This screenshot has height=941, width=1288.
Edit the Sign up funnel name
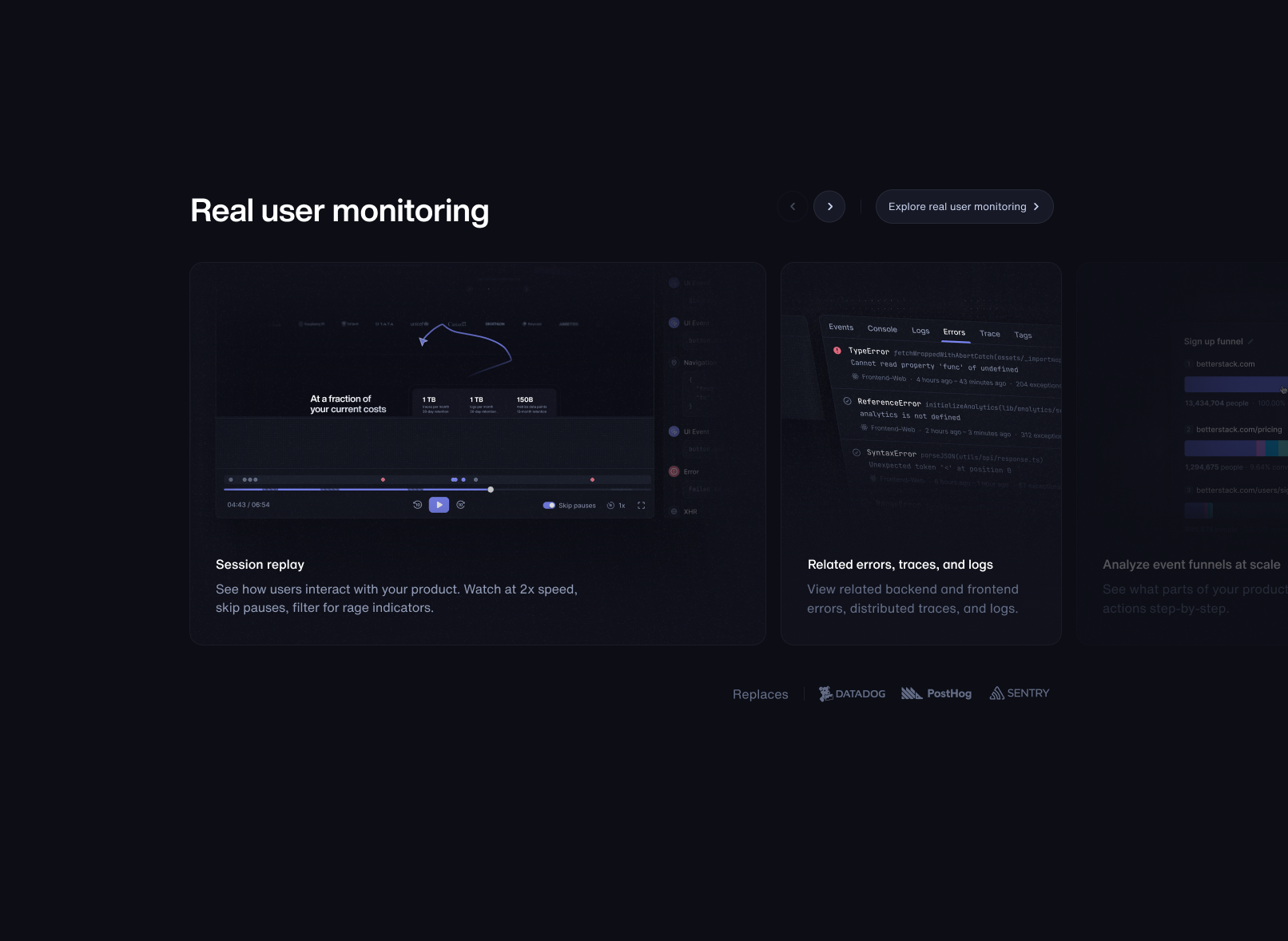(1250, 342)
